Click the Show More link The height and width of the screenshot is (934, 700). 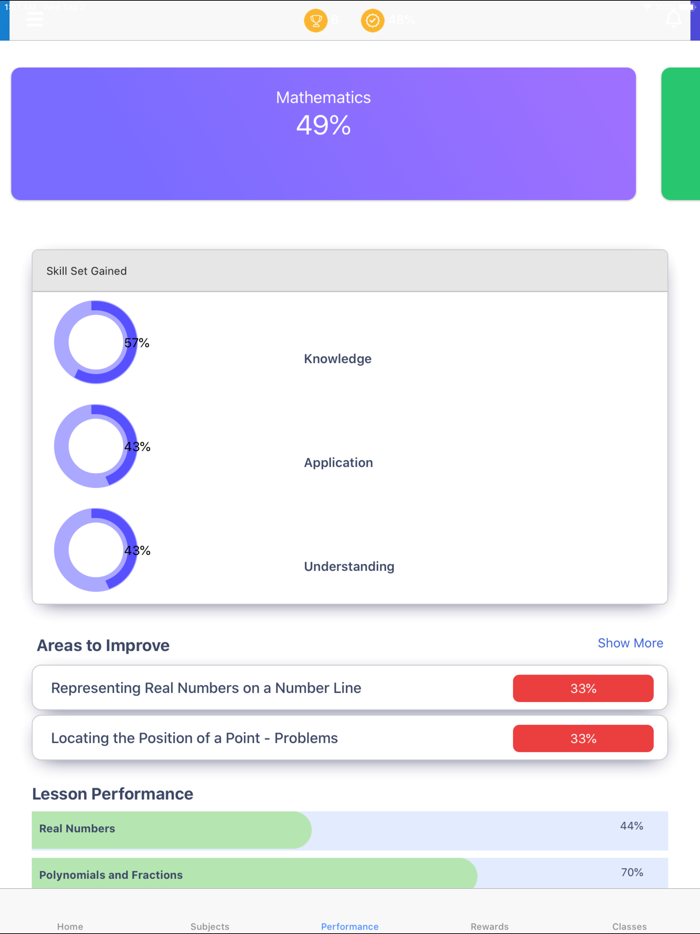[x=630, y=643]
